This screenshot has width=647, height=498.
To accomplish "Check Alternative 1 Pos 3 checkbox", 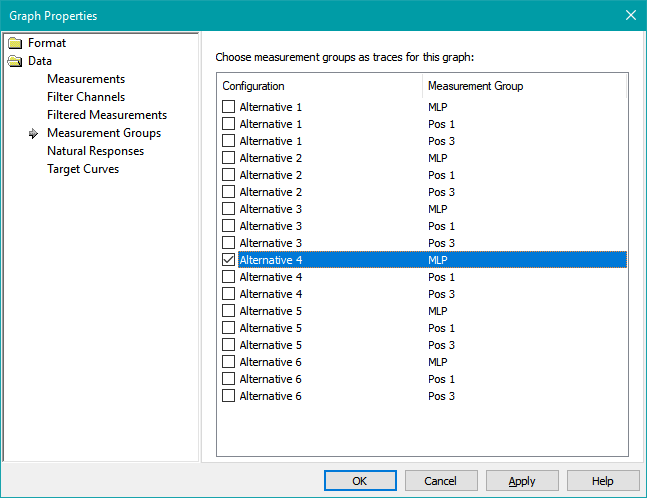I will pyautogui.click(x=228, y=141).
